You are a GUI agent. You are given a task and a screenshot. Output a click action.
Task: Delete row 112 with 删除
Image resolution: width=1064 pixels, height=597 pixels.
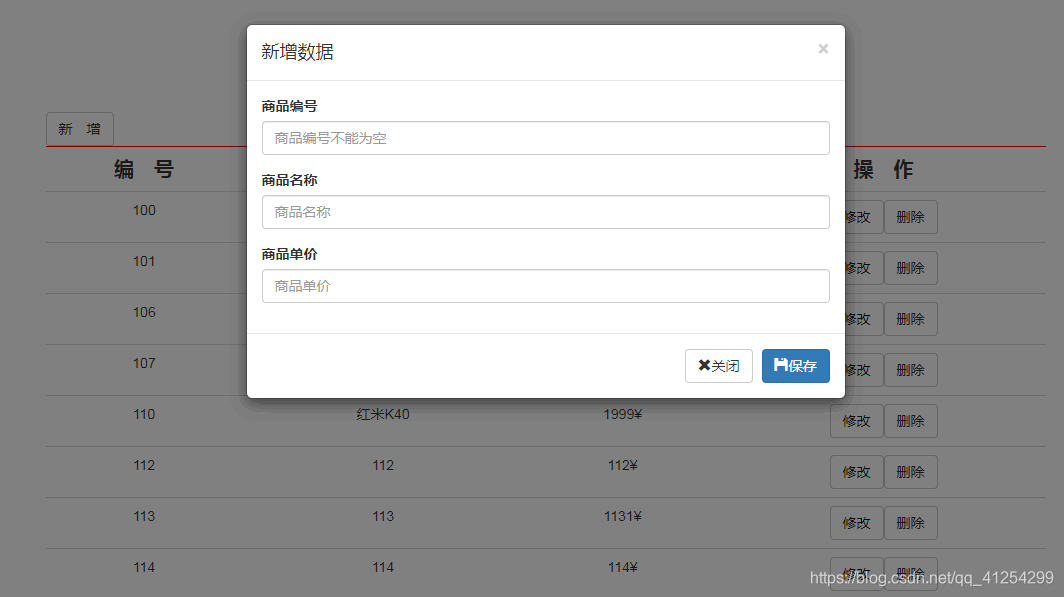(x=911, y=472)
